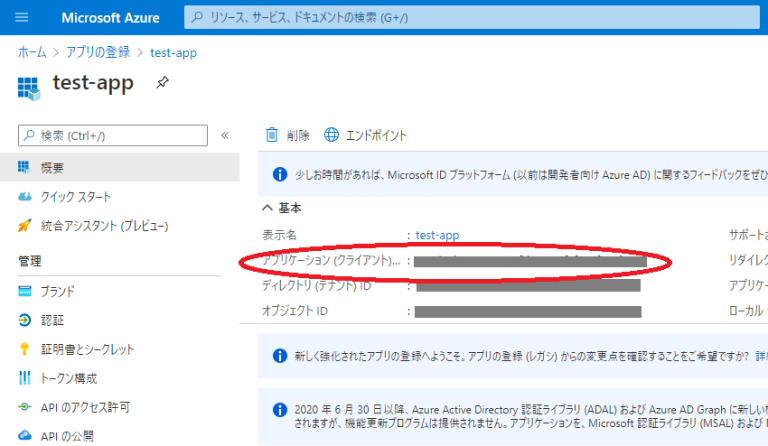Focus the sidebar 検索 (Ctrl+/) field
This screenshot has height=446, width=768.
point(113,136)
